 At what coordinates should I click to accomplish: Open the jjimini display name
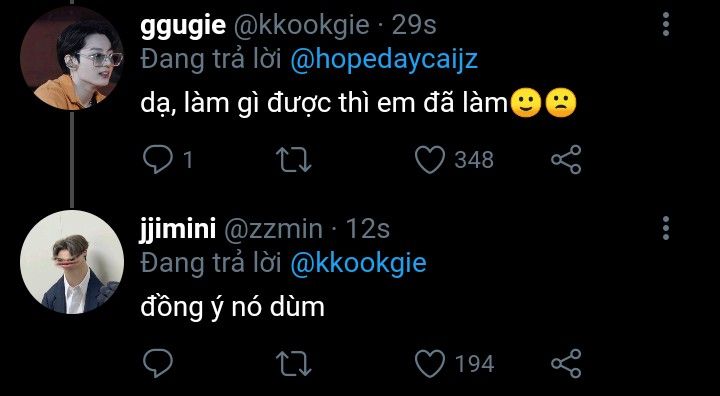point(178,229)
